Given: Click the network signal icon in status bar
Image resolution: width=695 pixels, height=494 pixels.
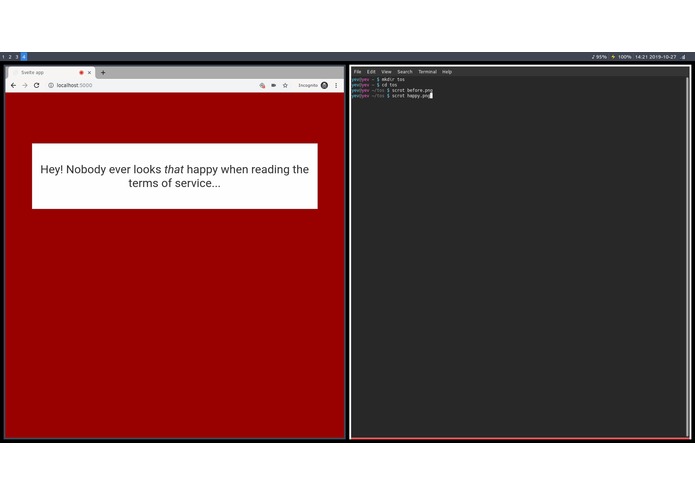Looking at the screenshot, I should (683, 57).
